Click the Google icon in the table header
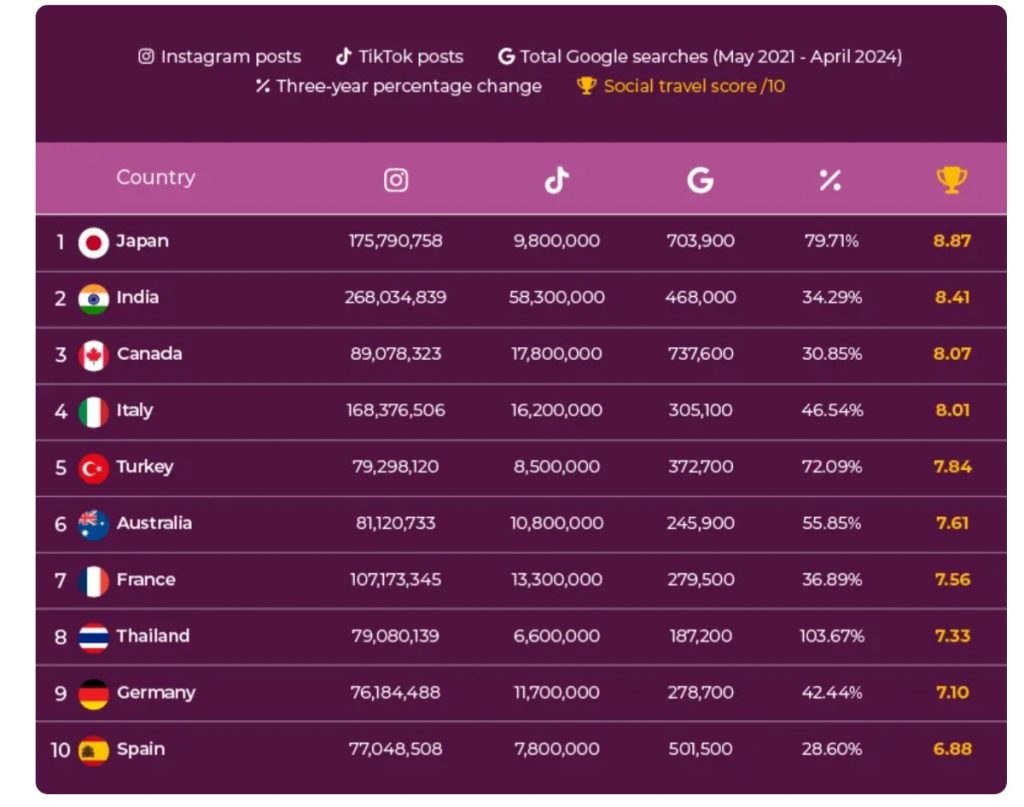The width and height of the screenshot is (1024, 807). tap(700, 180)
